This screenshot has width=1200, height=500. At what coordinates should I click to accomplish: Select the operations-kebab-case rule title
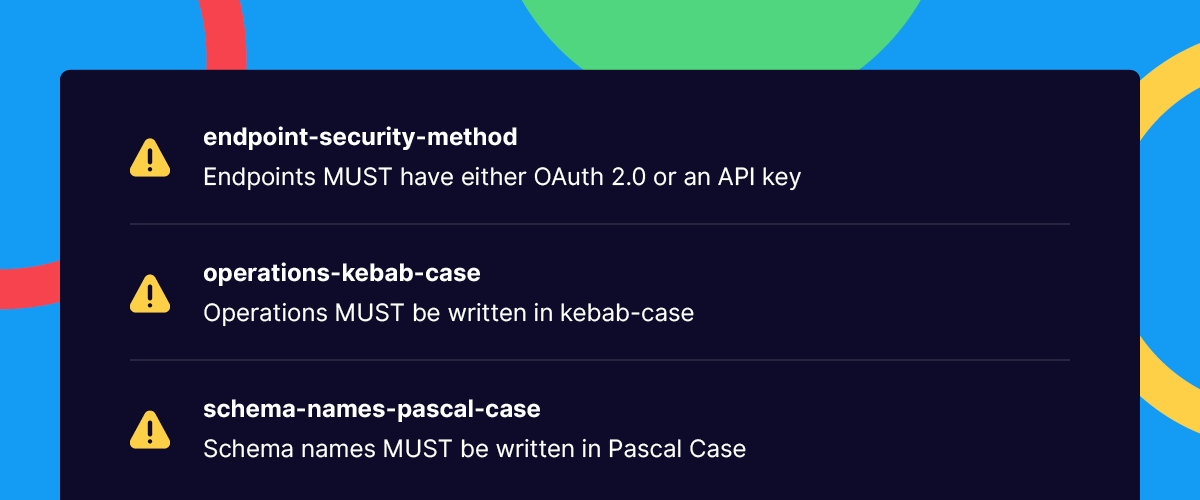342,273
